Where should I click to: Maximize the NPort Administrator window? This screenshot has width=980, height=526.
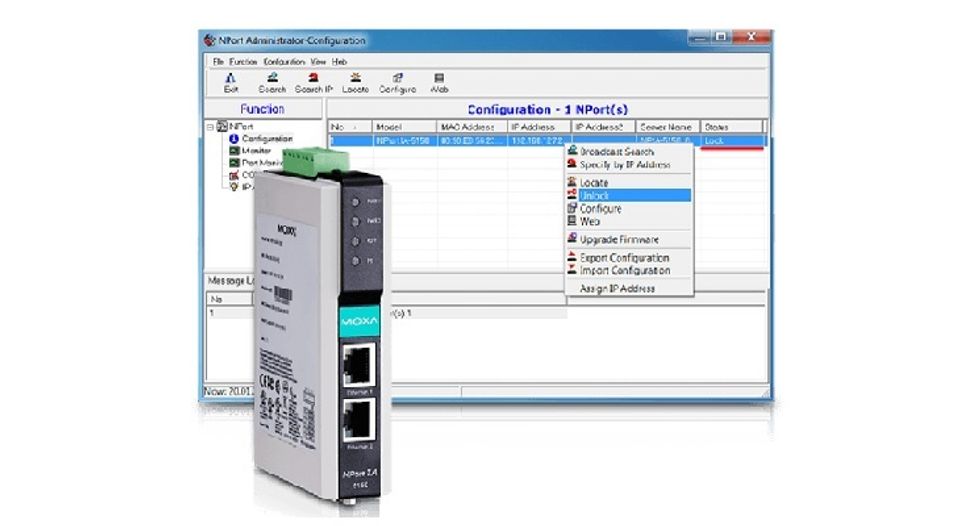pyautogui.click(x=721, y=37)
